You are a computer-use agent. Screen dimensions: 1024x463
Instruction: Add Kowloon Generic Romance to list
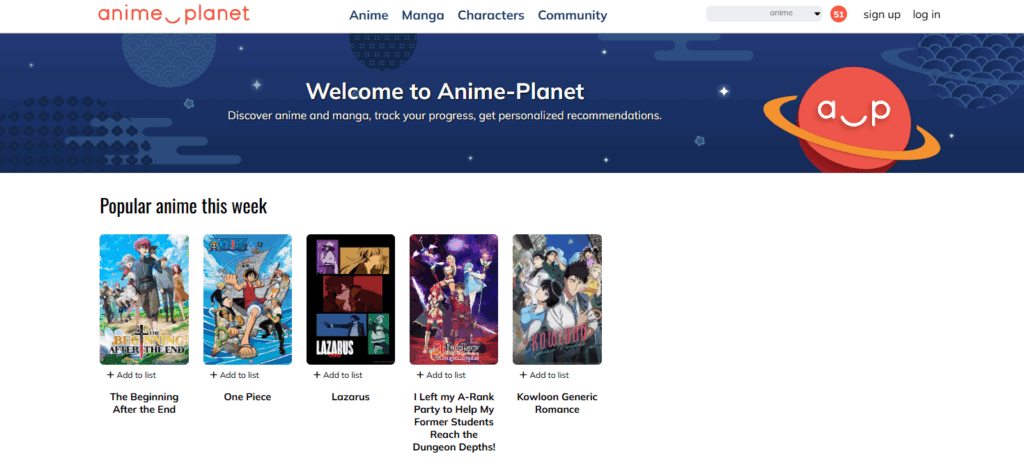543,375
